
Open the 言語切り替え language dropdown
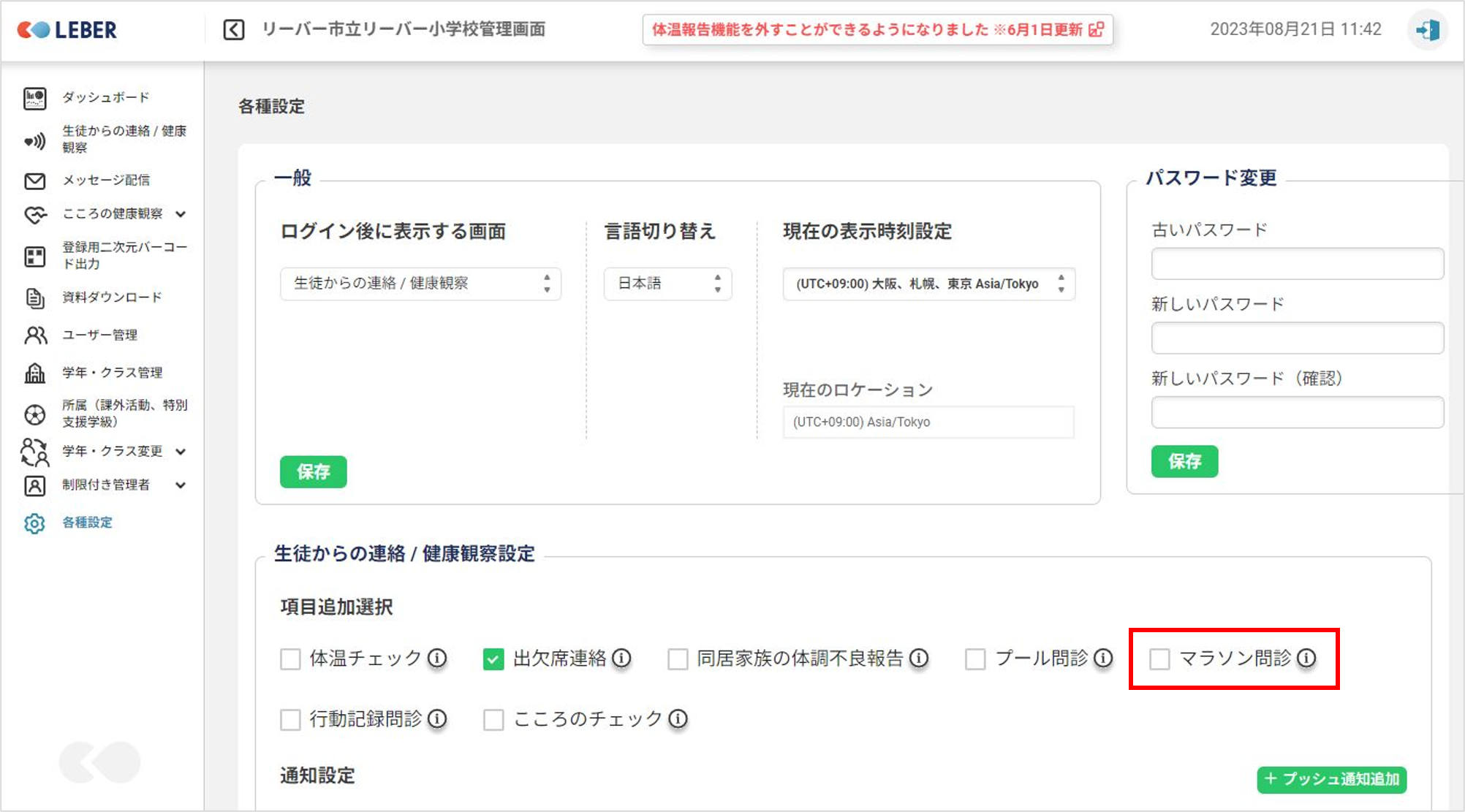tap(667, 284)
